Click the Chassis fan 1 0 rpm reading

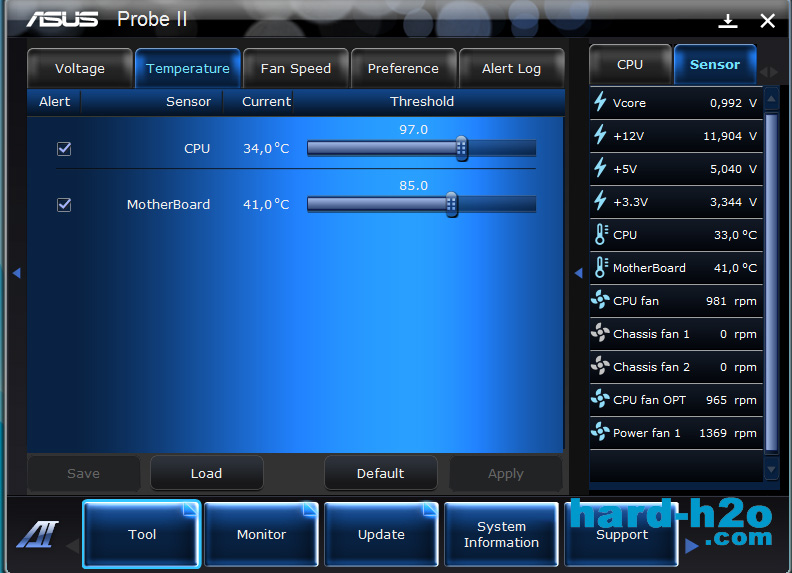click(x=738, y=334)
